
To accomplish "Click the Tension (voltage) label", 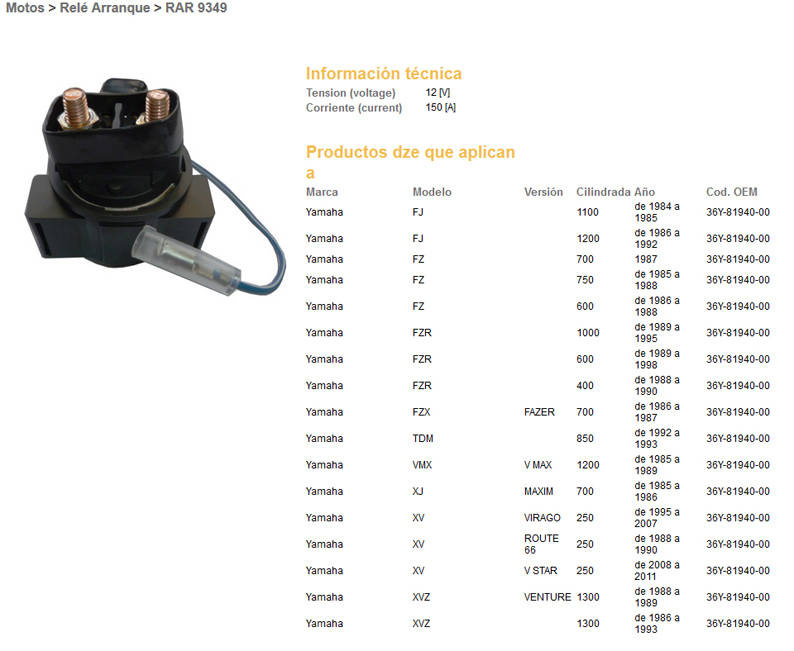I will (x=350, y=93).
